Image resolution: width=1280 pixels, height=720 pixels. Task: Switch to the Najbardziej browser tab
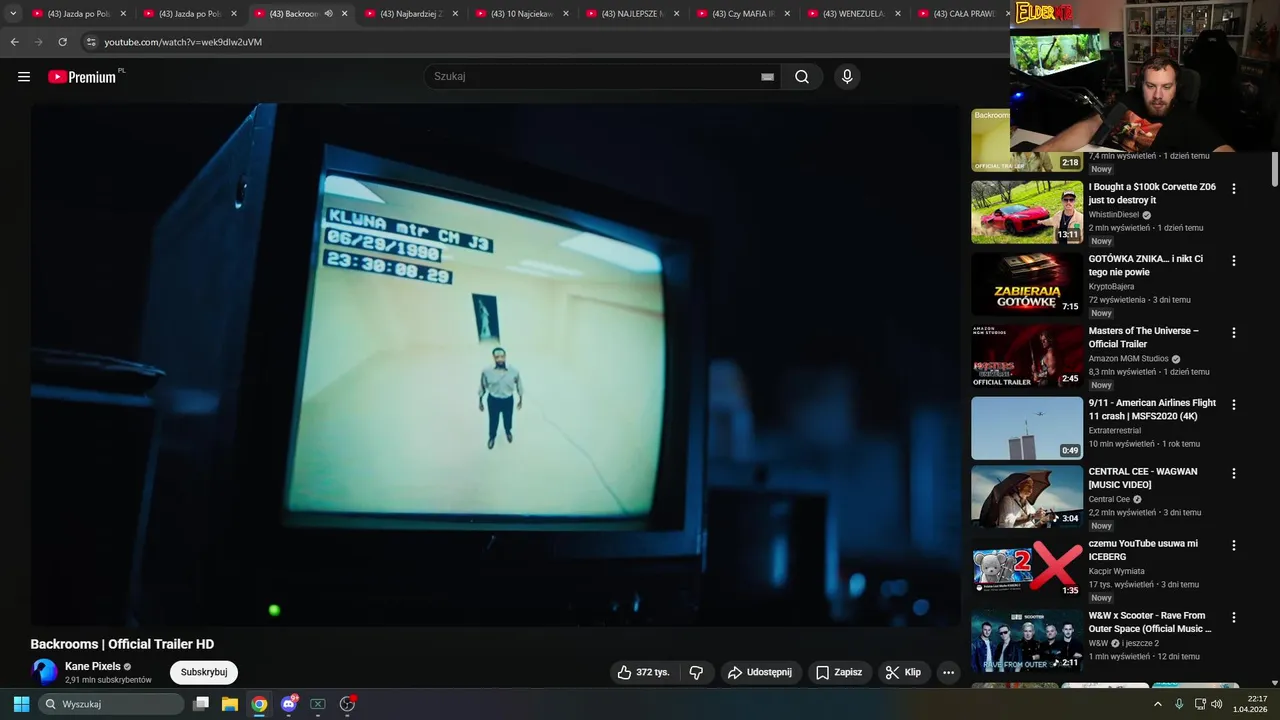410,14
